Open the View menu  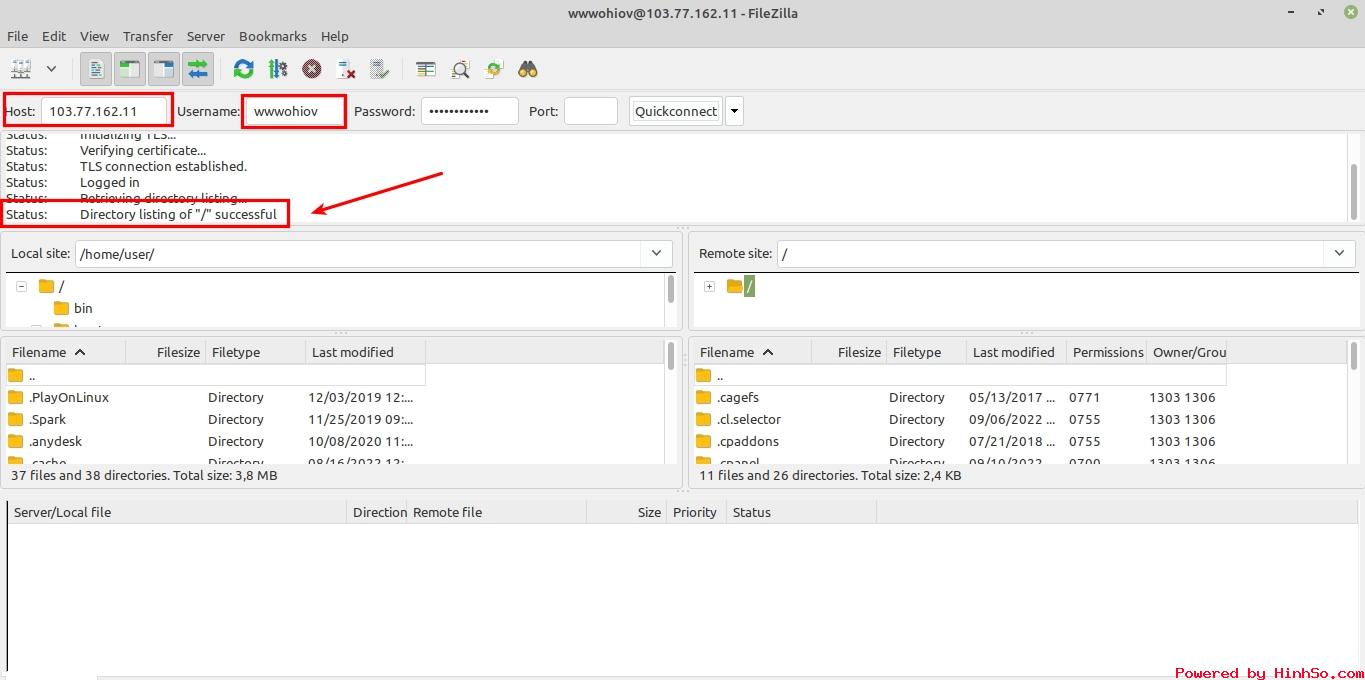94,36
